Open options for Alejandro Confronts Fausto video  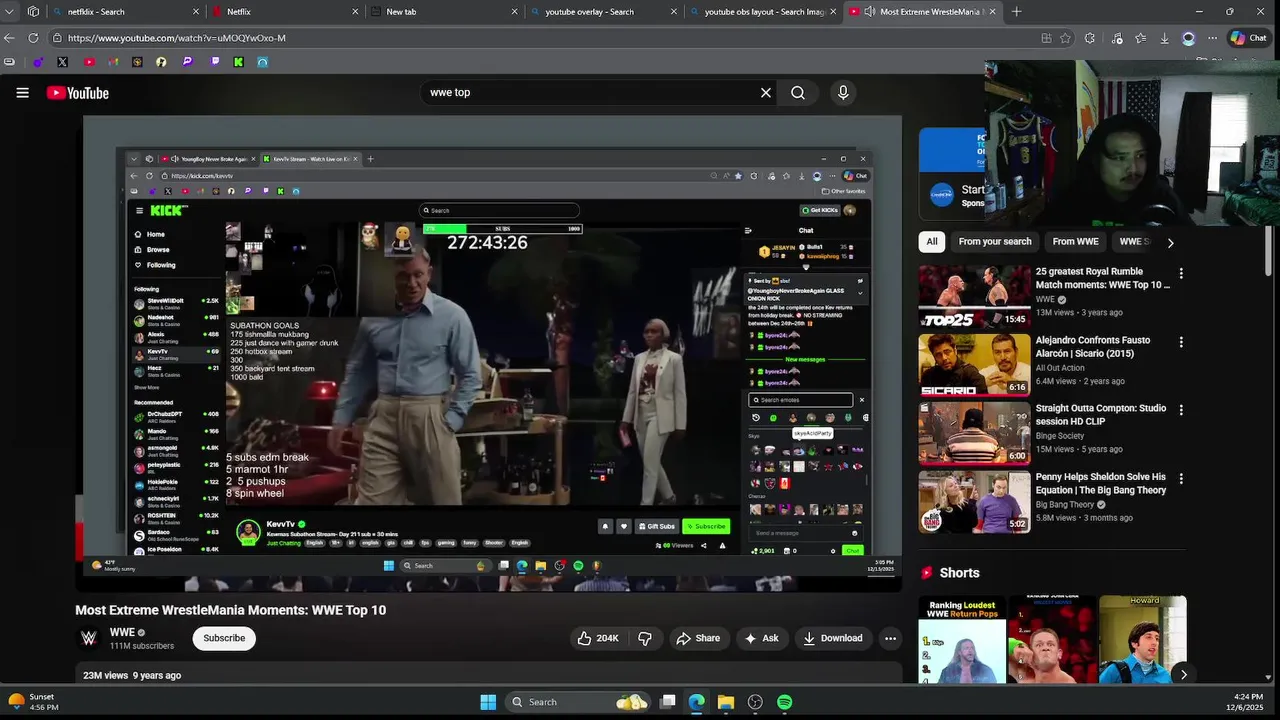[1181, 342]
